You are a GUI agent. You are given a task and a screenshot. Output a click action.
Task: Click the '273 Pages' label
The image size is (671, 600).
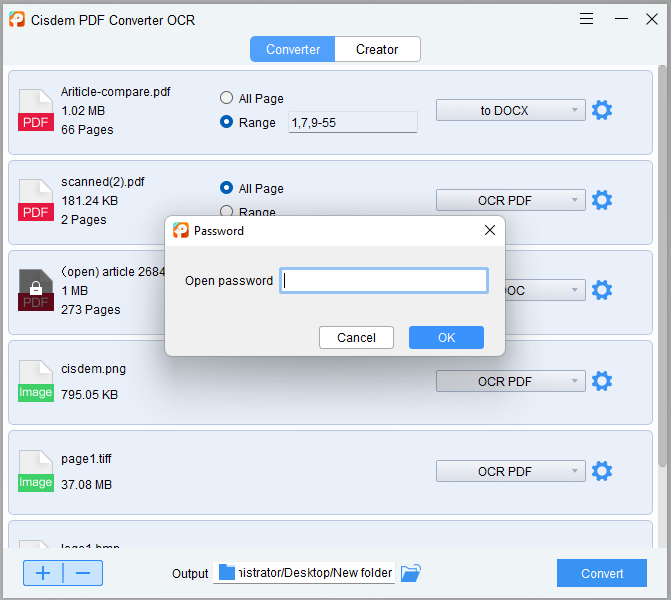[90, 309]
